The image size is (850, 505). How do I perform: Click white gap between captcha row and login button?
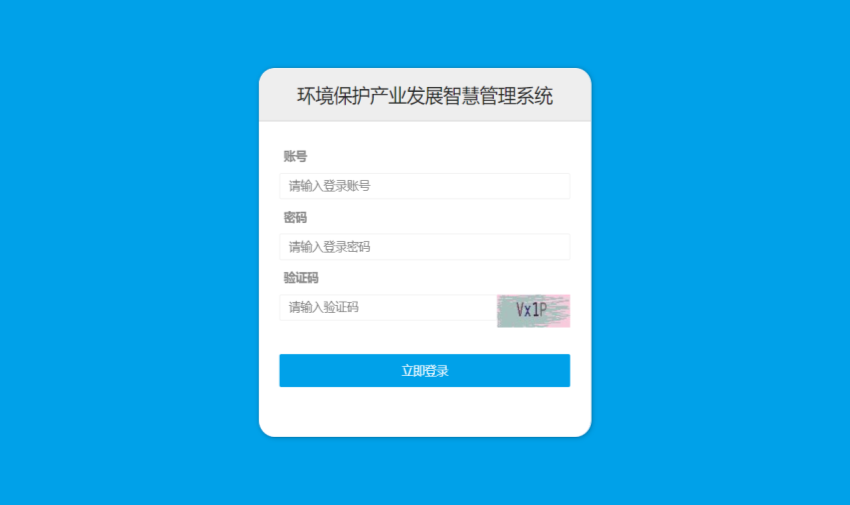tap(425, 341)
